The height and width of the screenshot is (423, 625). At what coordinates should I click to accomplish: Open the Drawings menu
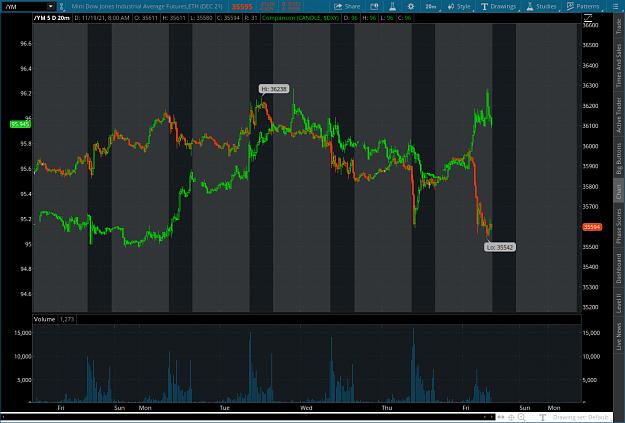coord(499,6)
